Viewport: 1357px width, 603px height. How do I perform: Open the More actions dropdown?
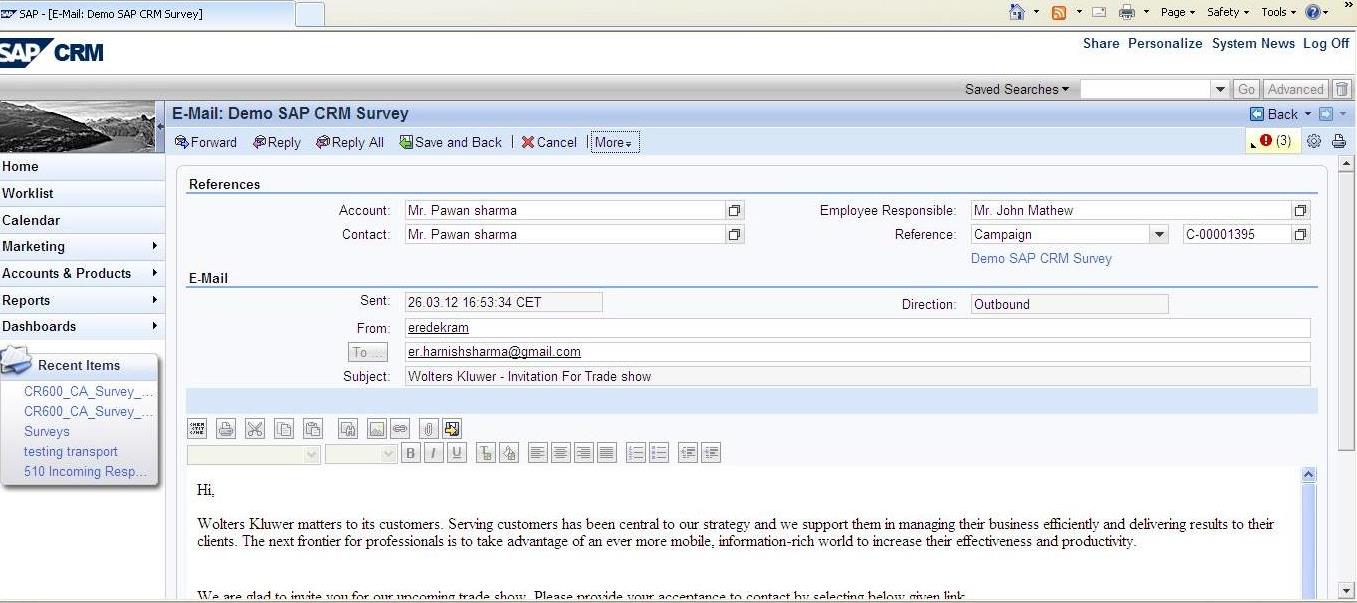click(614, 142)
